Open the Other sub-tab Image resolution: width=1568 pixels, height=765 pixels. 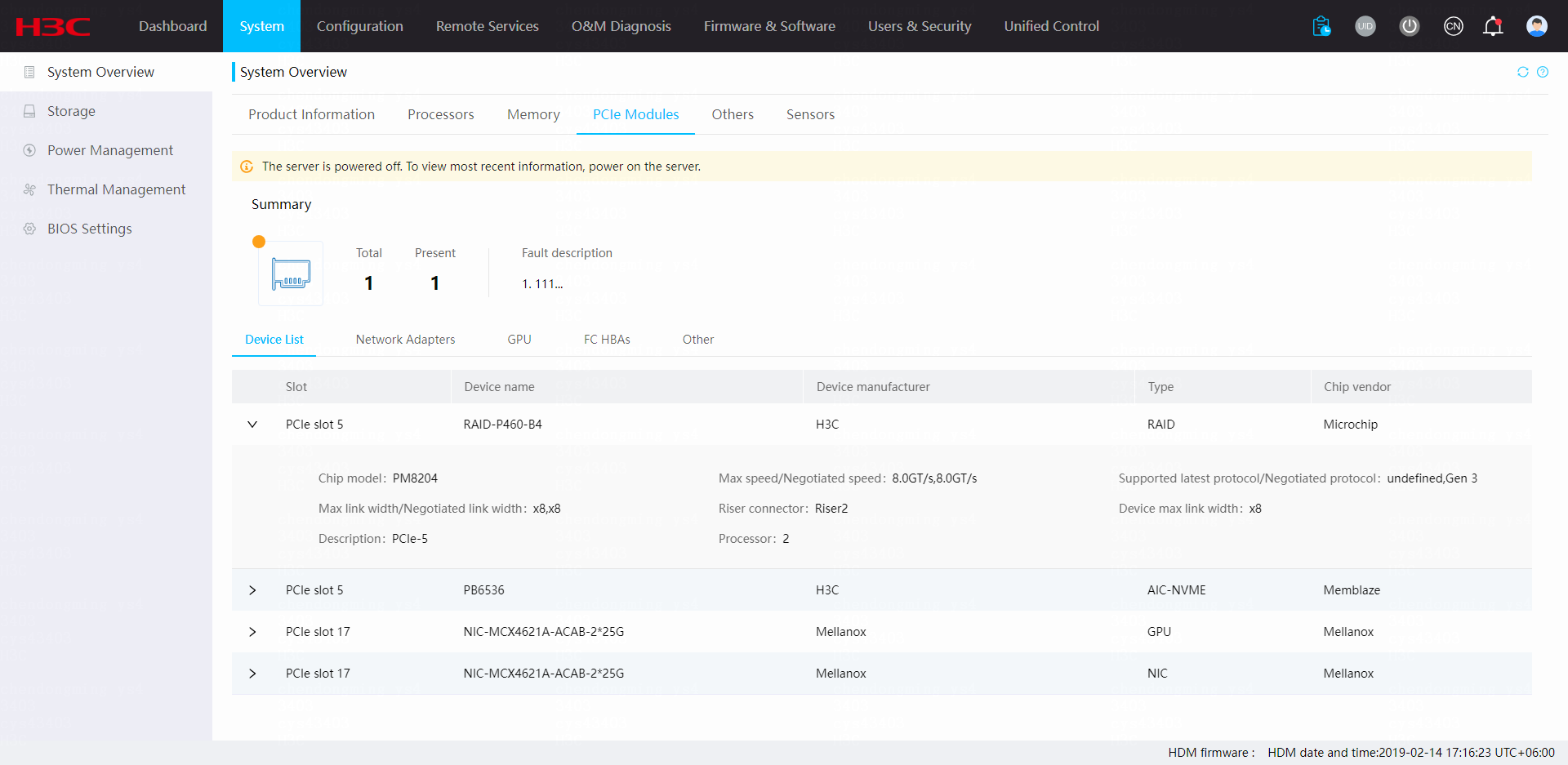tap(698, 340)
